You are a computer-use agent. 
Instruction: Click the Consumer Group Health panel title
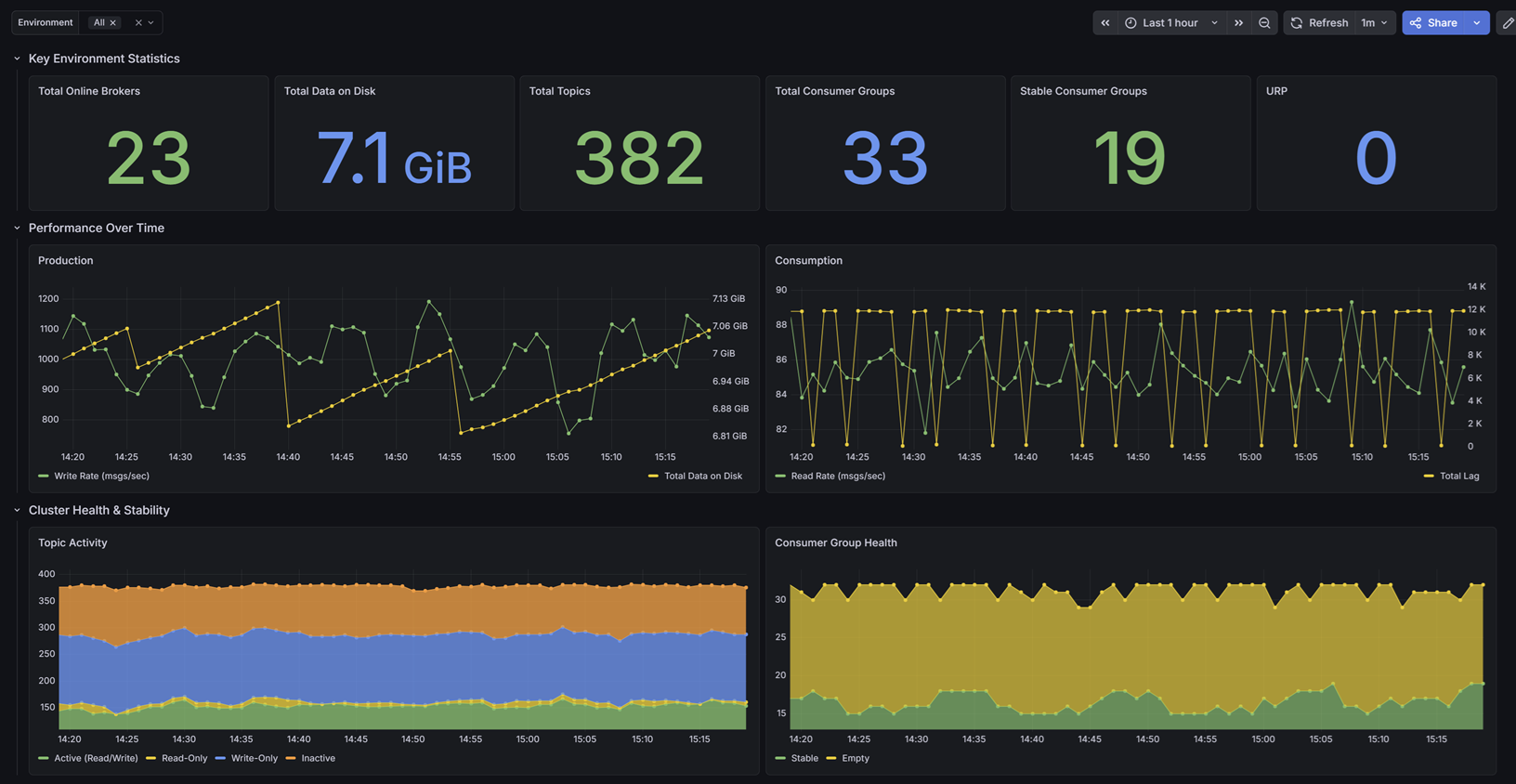click(836, 542)
